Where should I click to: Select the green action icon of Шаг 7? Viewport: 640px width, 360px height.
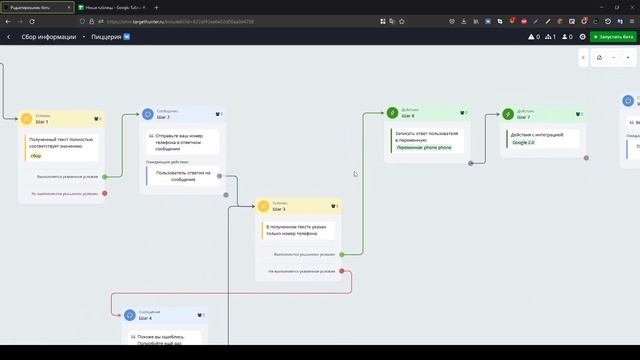(x=508, y=114)
